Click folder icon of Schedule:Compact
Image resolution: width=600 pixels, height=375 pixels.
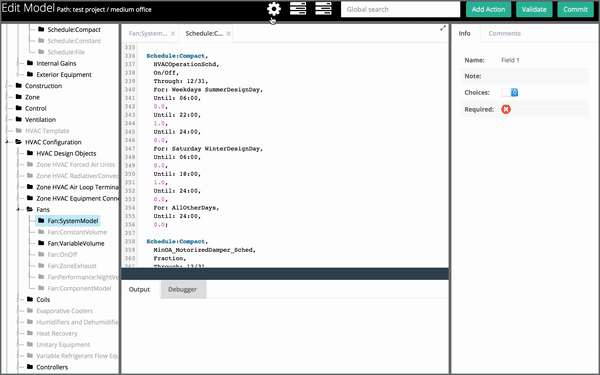(41, 29)
